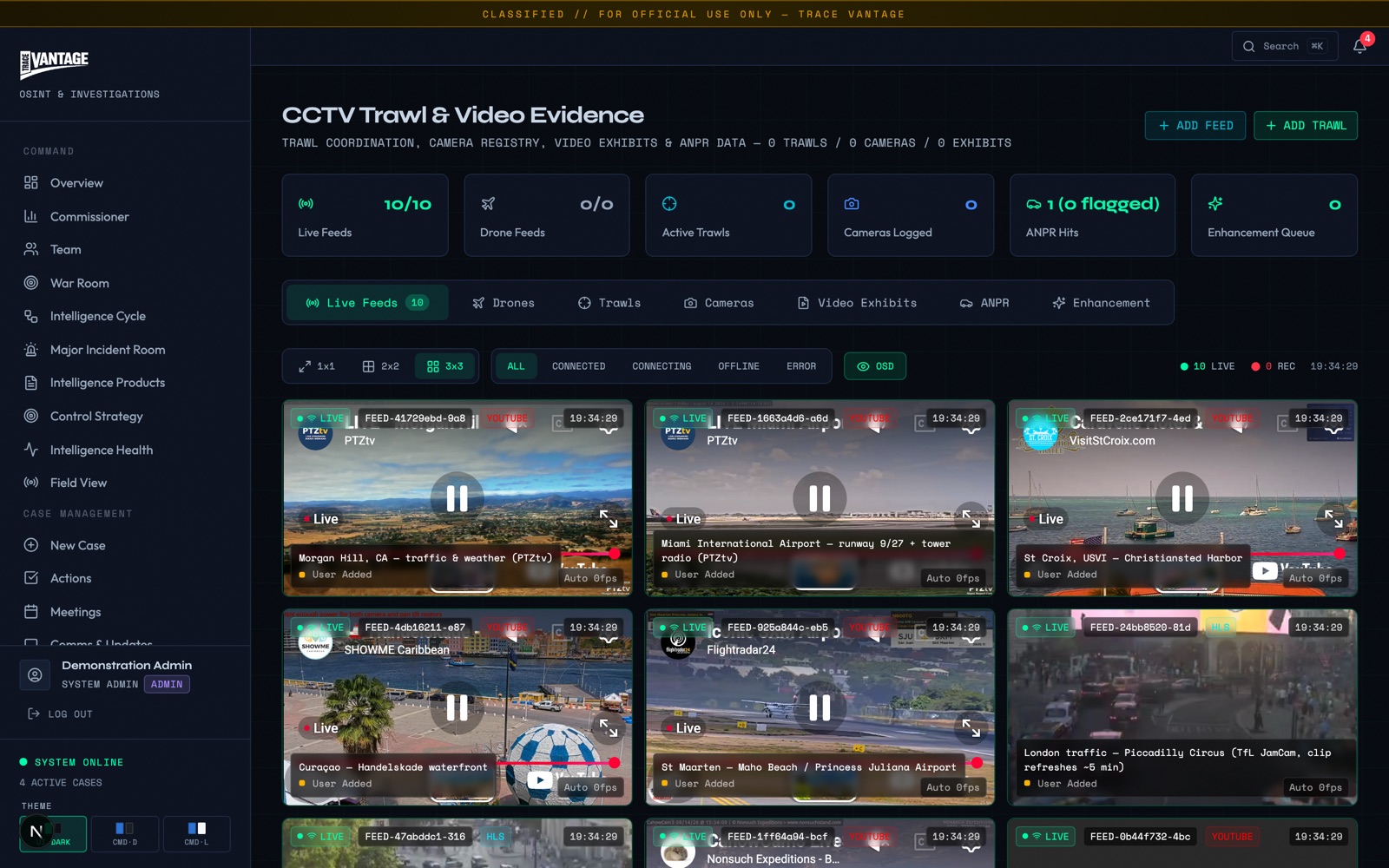This screenshot has width=1389, height=868.
Task: Pause the Curaçao Handelskade waterfront feed
Action: (x=458, y=707)
